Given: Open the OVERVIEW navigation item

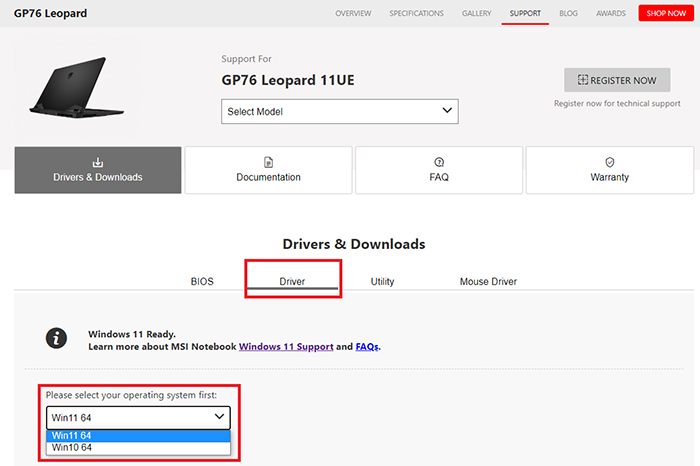Looking at the screenshot, I should (353, 13).
